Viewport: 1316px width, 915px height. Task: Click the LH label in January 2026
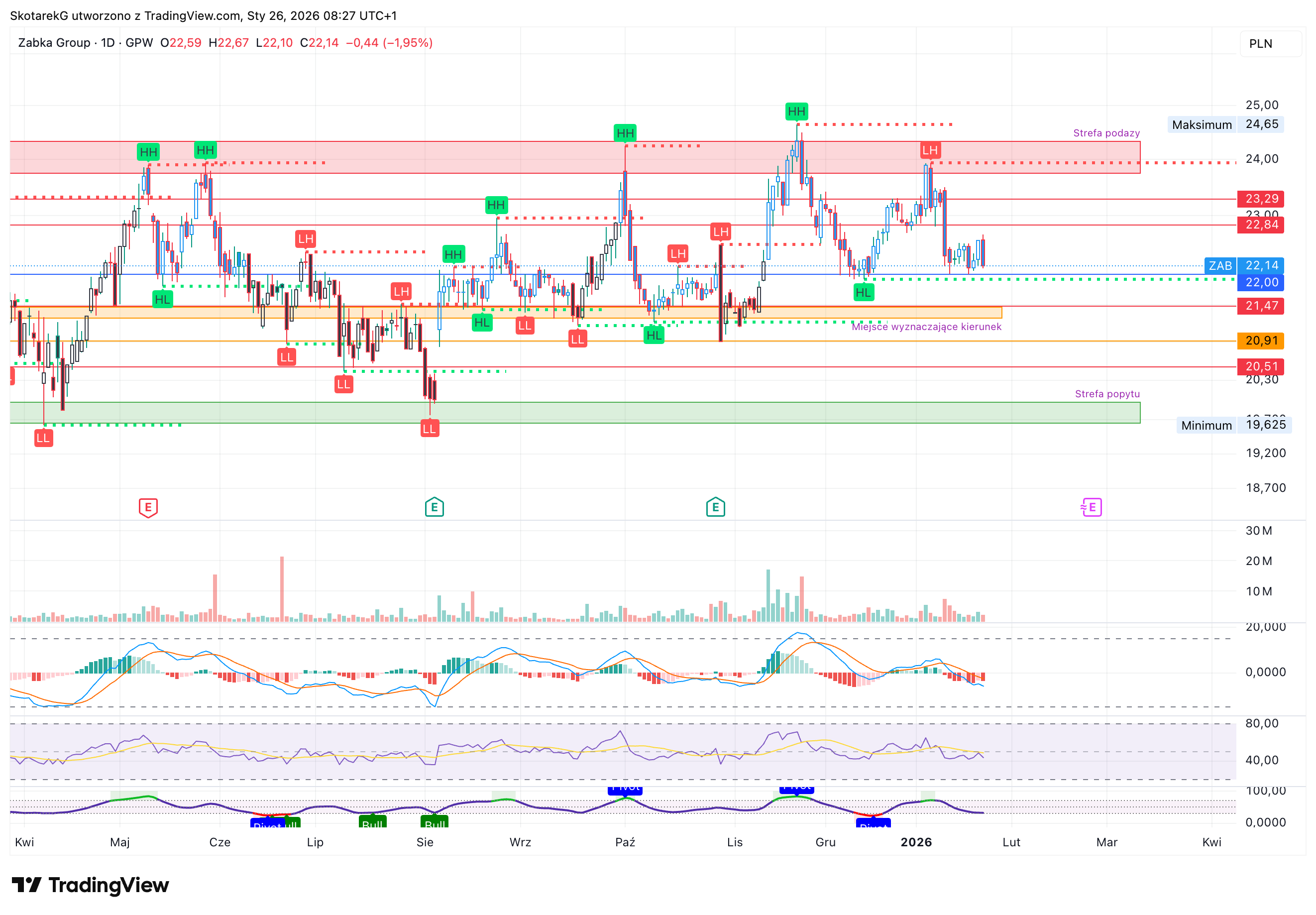point(930,151)
